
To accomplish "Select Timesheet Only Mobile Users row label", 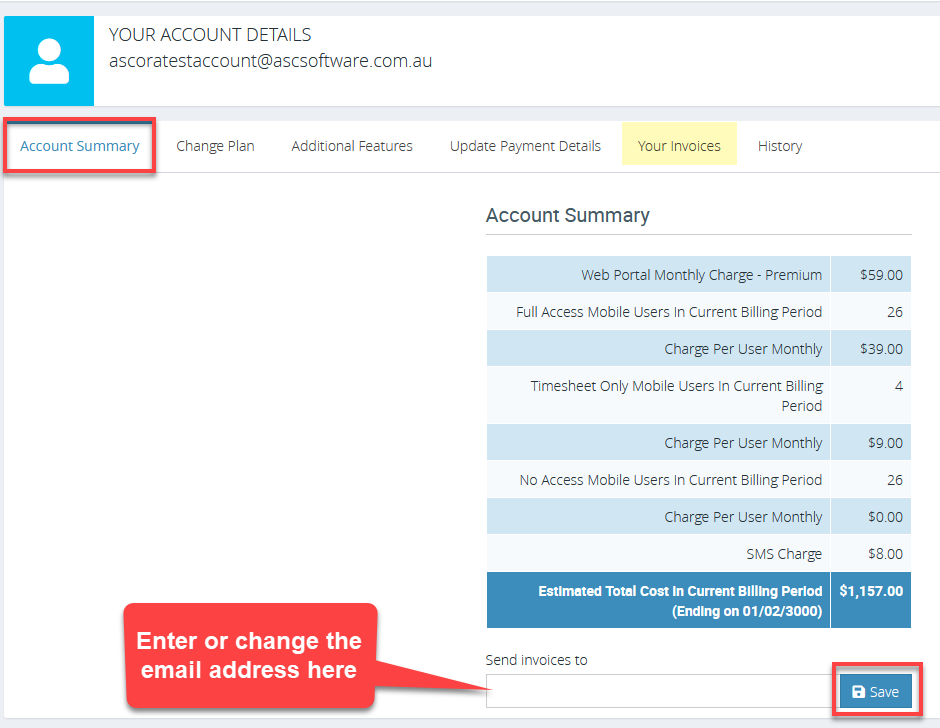I will (677, 396).
